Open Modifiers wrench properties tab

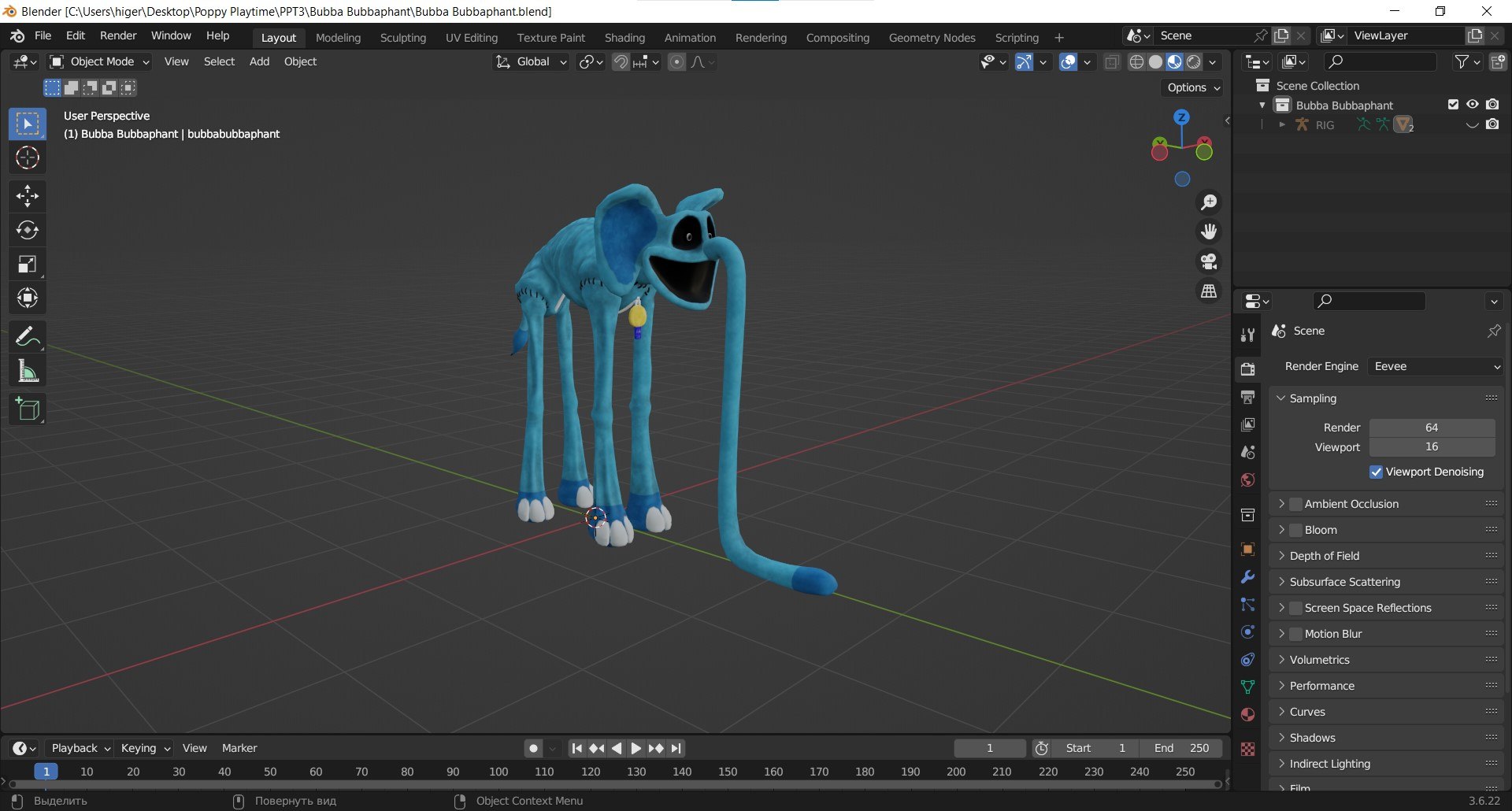click(x=1247, y=577)
